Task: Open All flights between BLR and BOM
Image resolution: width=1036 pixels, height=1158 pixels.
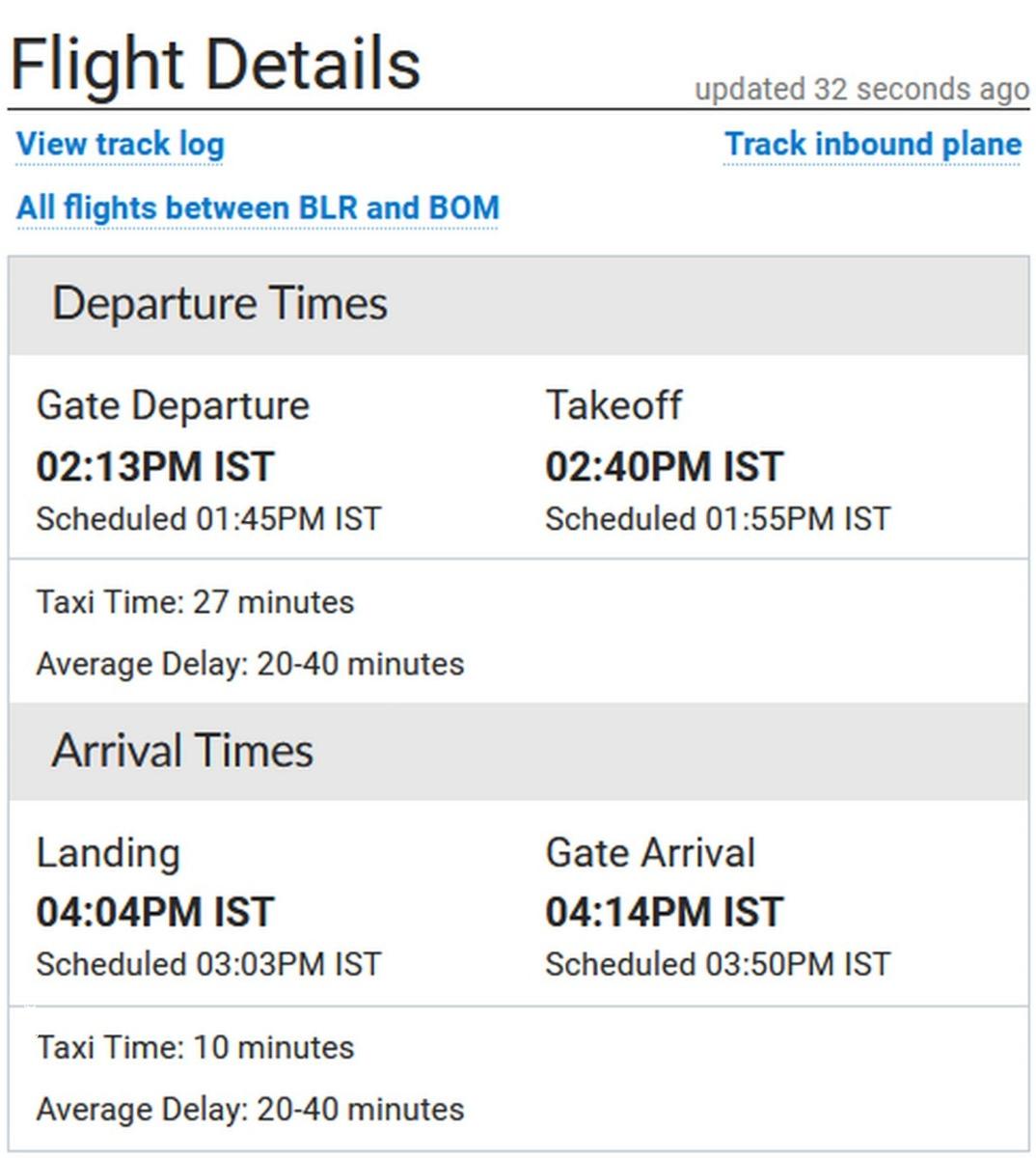Action: (258, 208)
